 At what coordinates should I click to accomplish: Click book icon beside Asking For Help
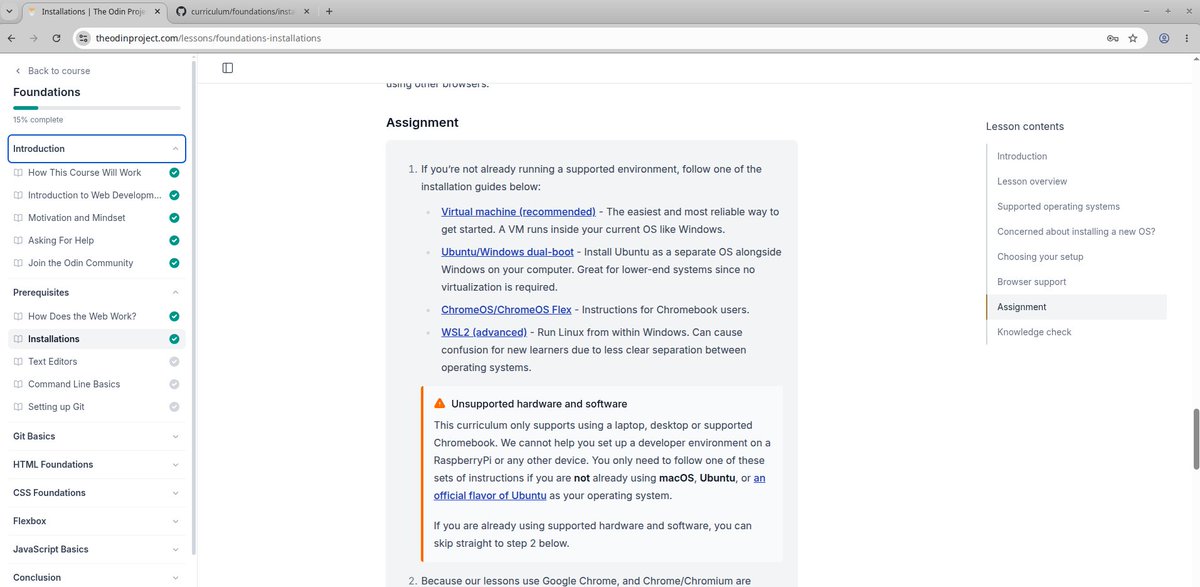coord(18,240)
